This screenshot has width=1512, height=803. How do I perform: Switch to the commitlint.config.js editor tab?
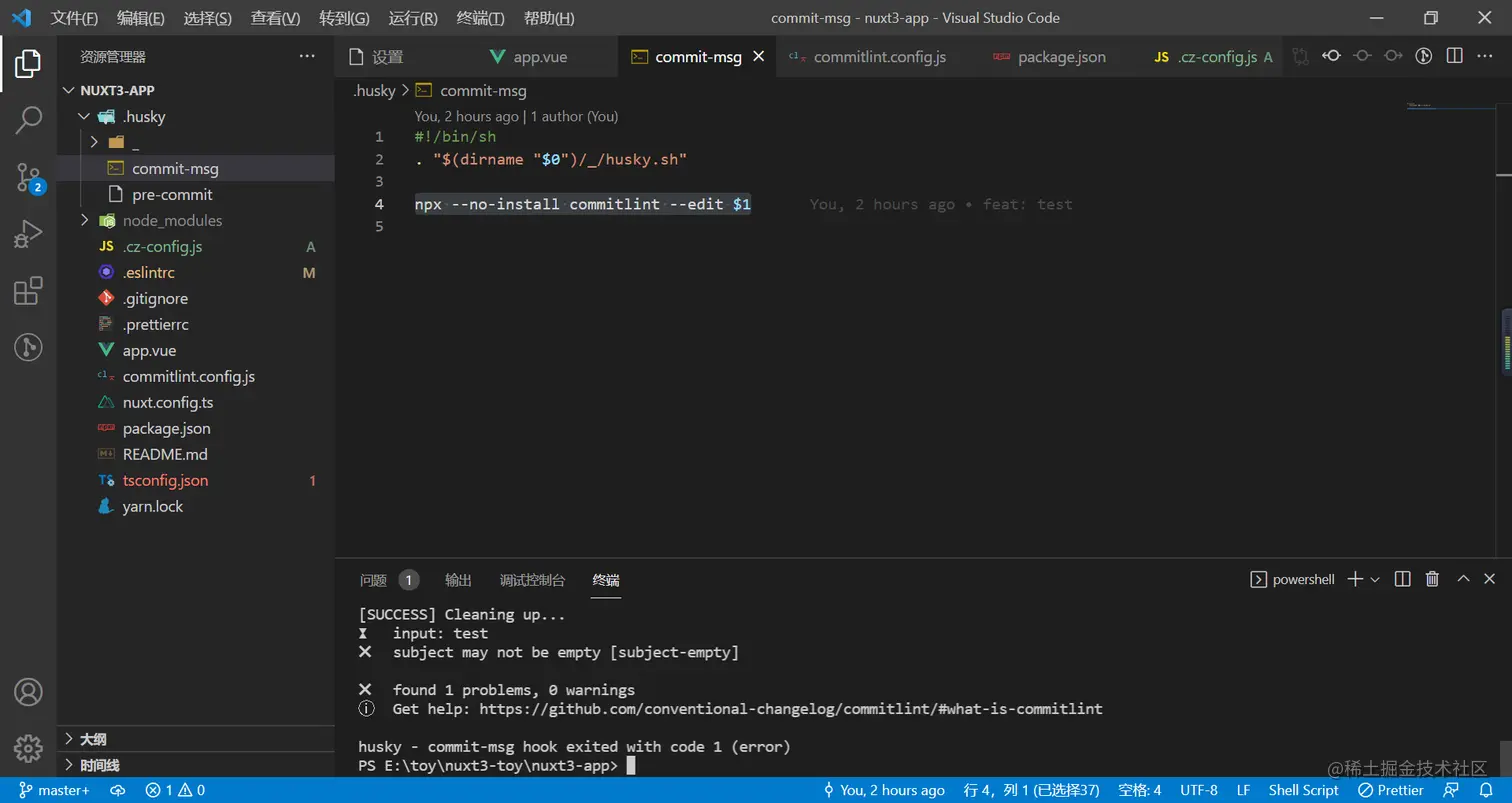879,57
